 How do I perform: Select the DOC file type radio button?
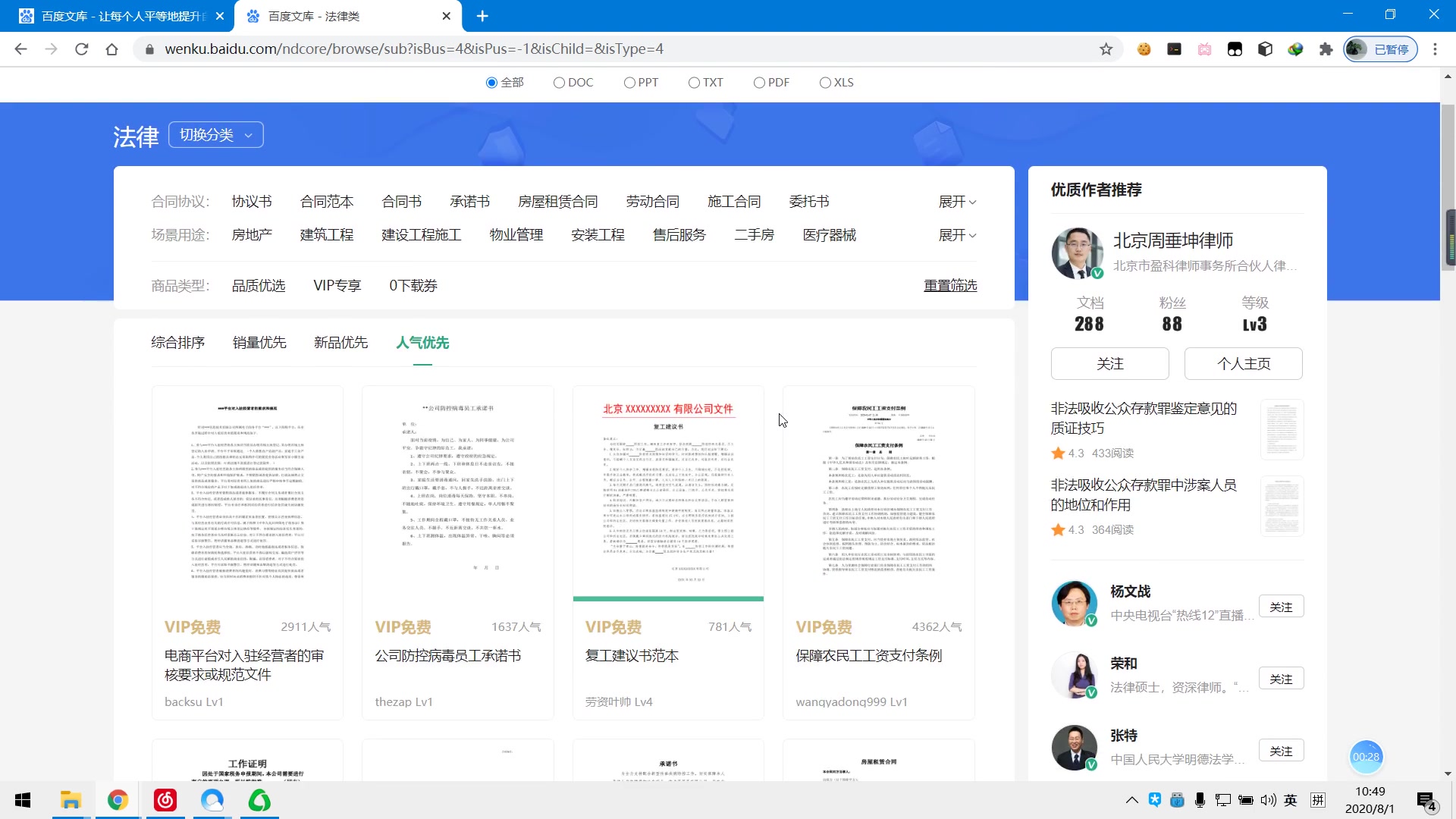coord(558,82)
